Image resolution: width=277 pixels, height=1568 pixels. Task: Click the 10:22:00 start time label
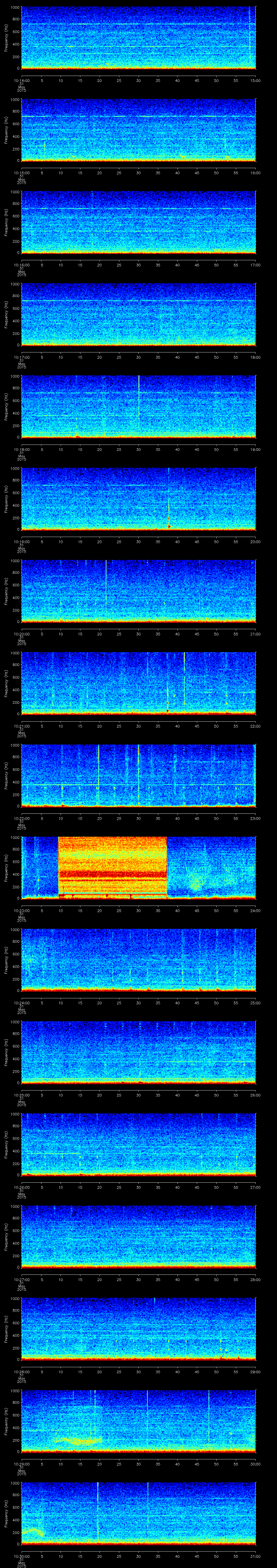click(x=21, y=819)
